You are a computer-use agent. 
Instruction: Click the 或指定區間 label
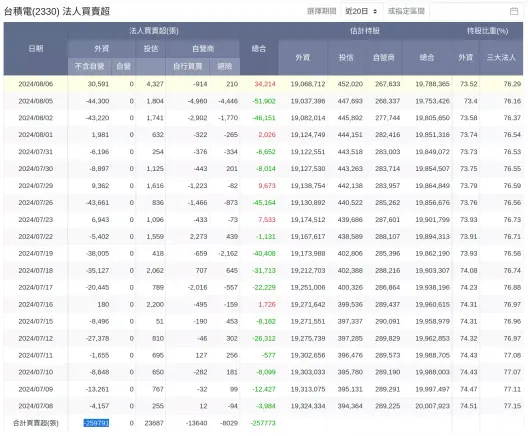[x=406, y=11]
